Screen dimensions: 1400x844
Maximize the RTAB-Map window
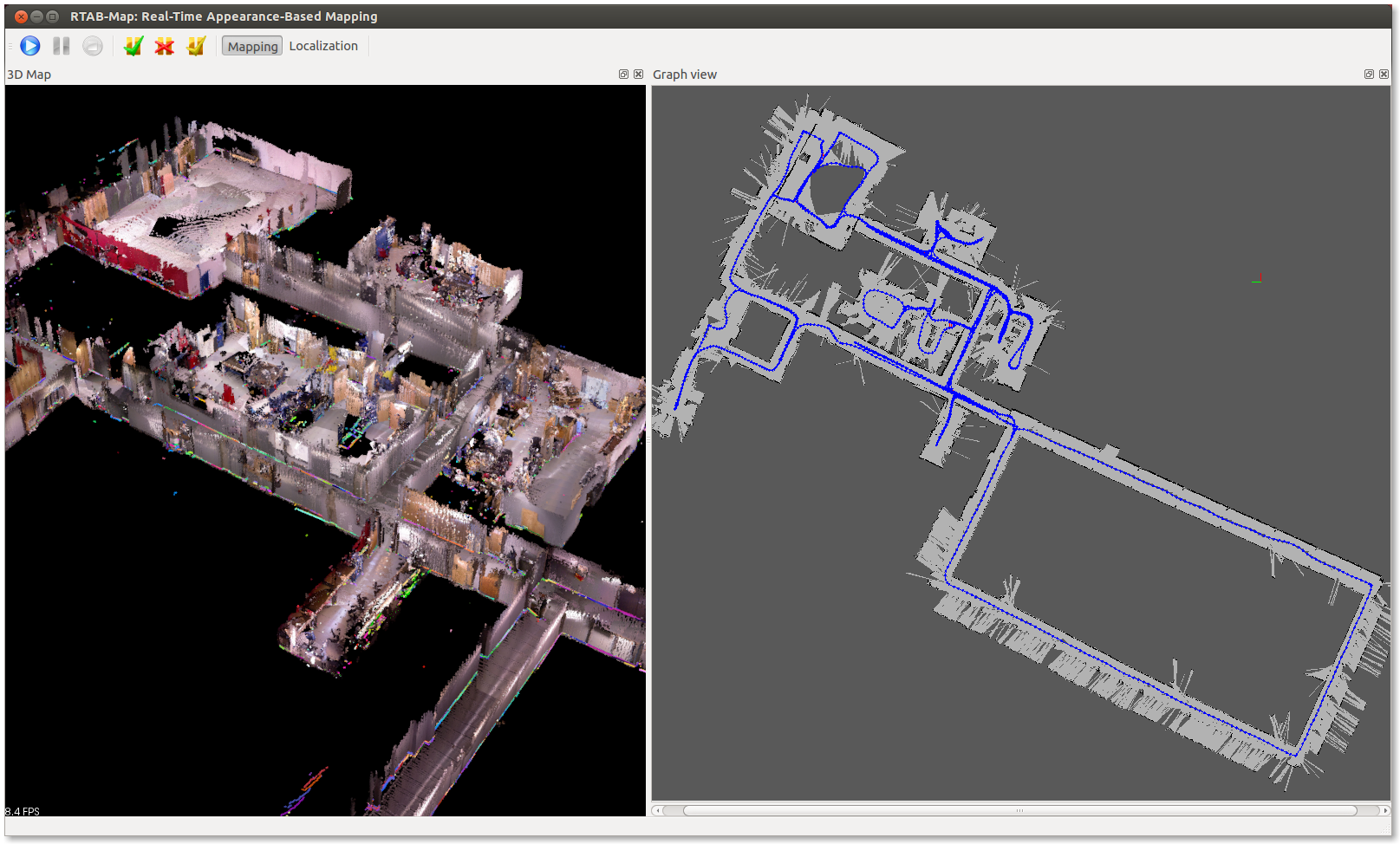click(x=52, y=16)
